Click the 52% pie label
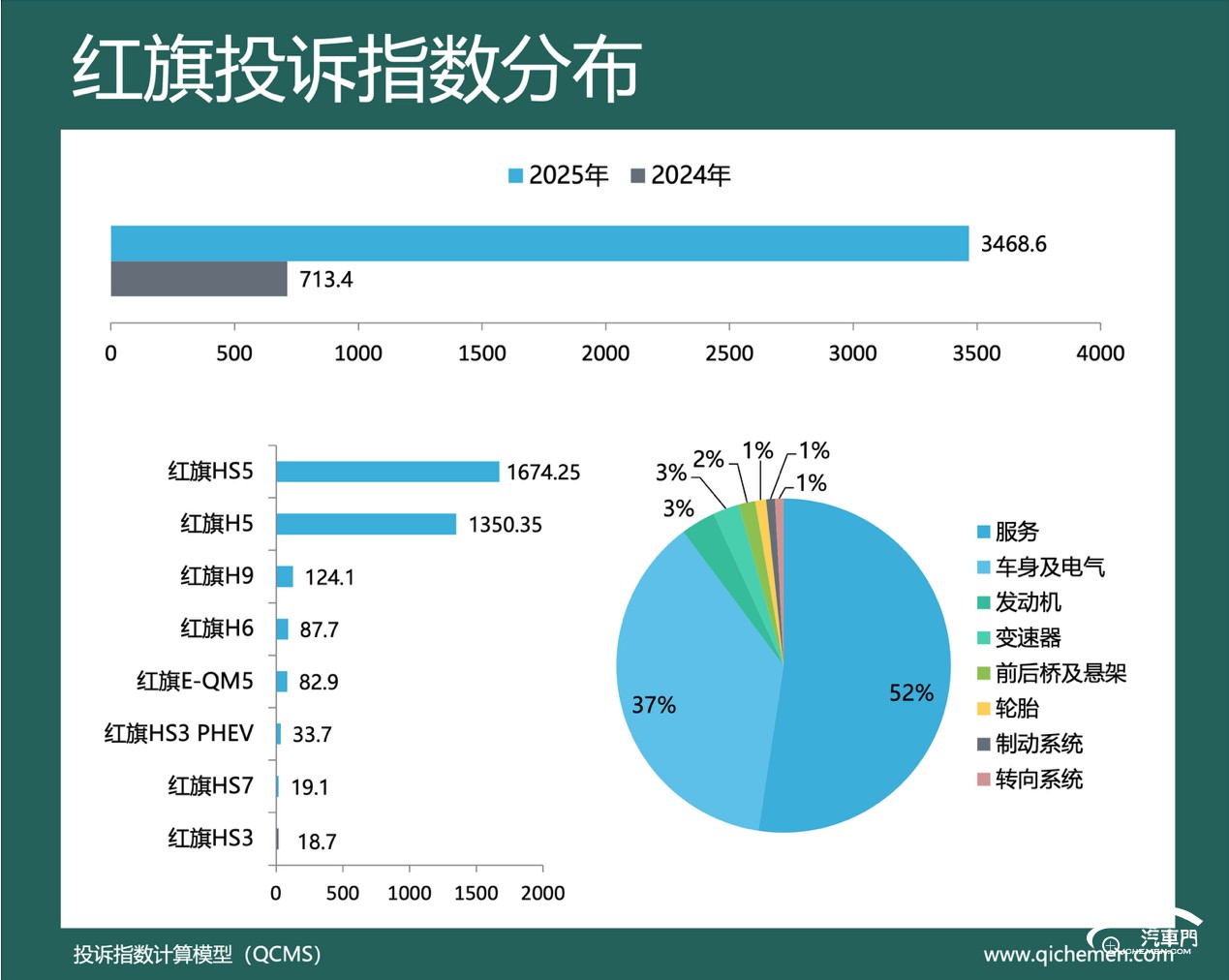The width and height of the screenshot is (1229, 980). [911, 693]
